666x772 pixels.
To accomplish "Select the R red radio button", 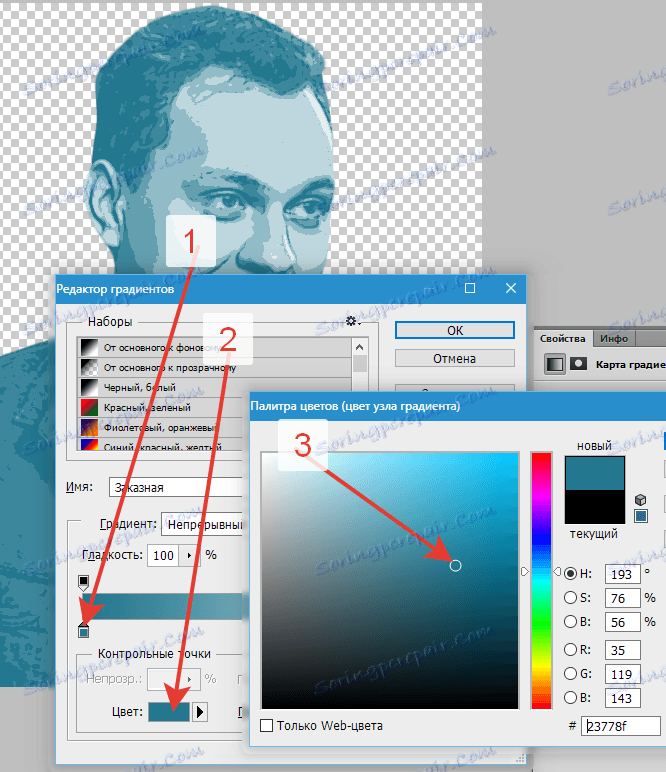I will tap(571, 650).
